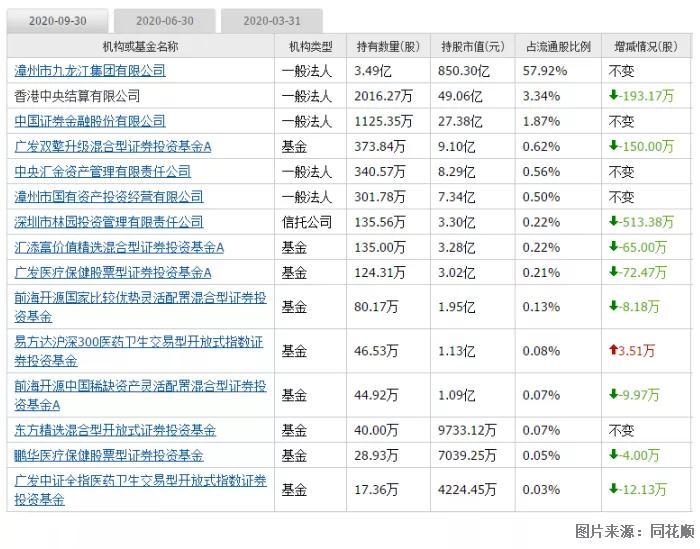Open 漳州市九龙江集团有限公司 link

90,71
